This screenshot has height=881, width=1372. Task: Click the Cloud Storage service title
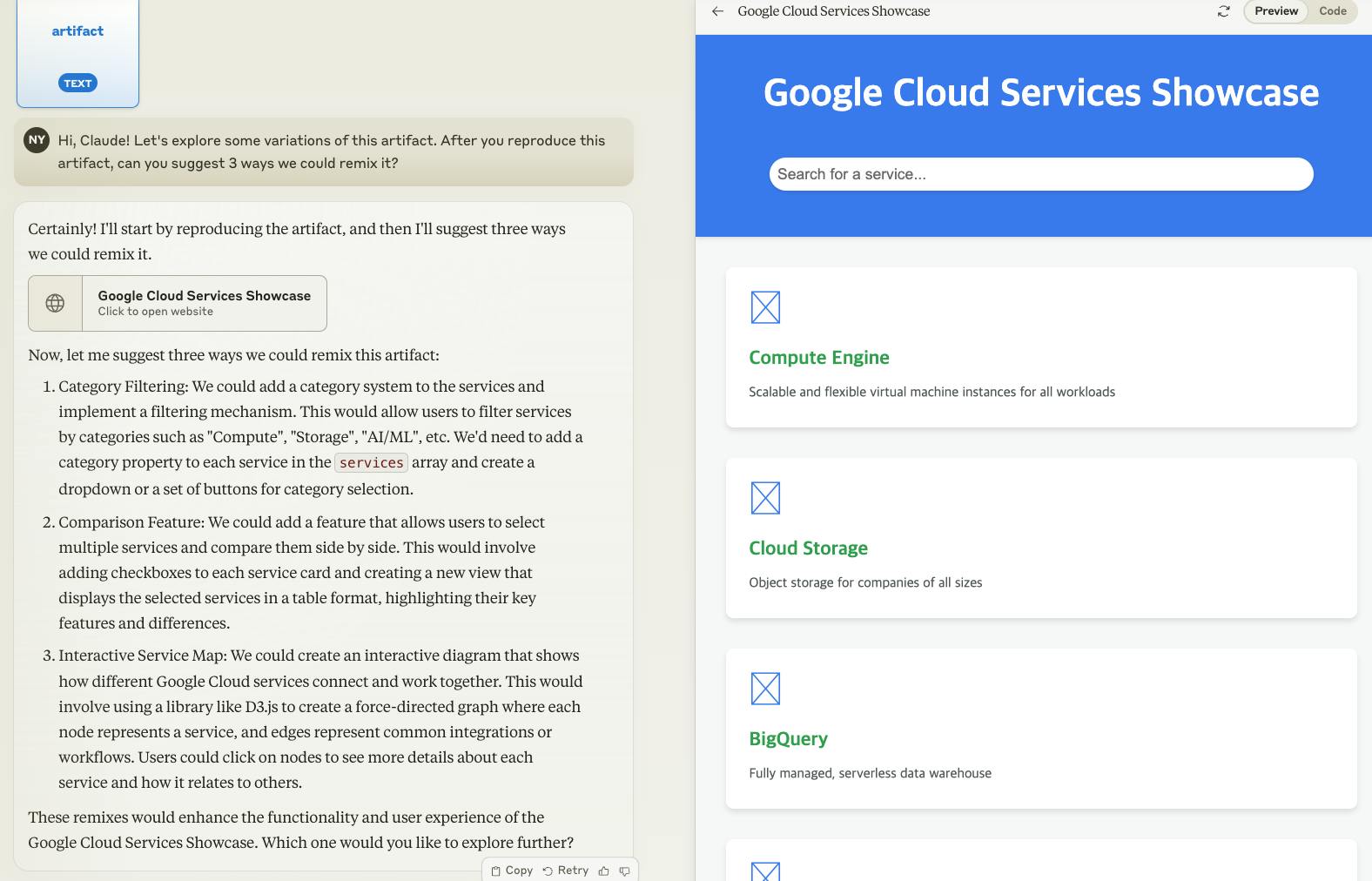click(808, 548)
